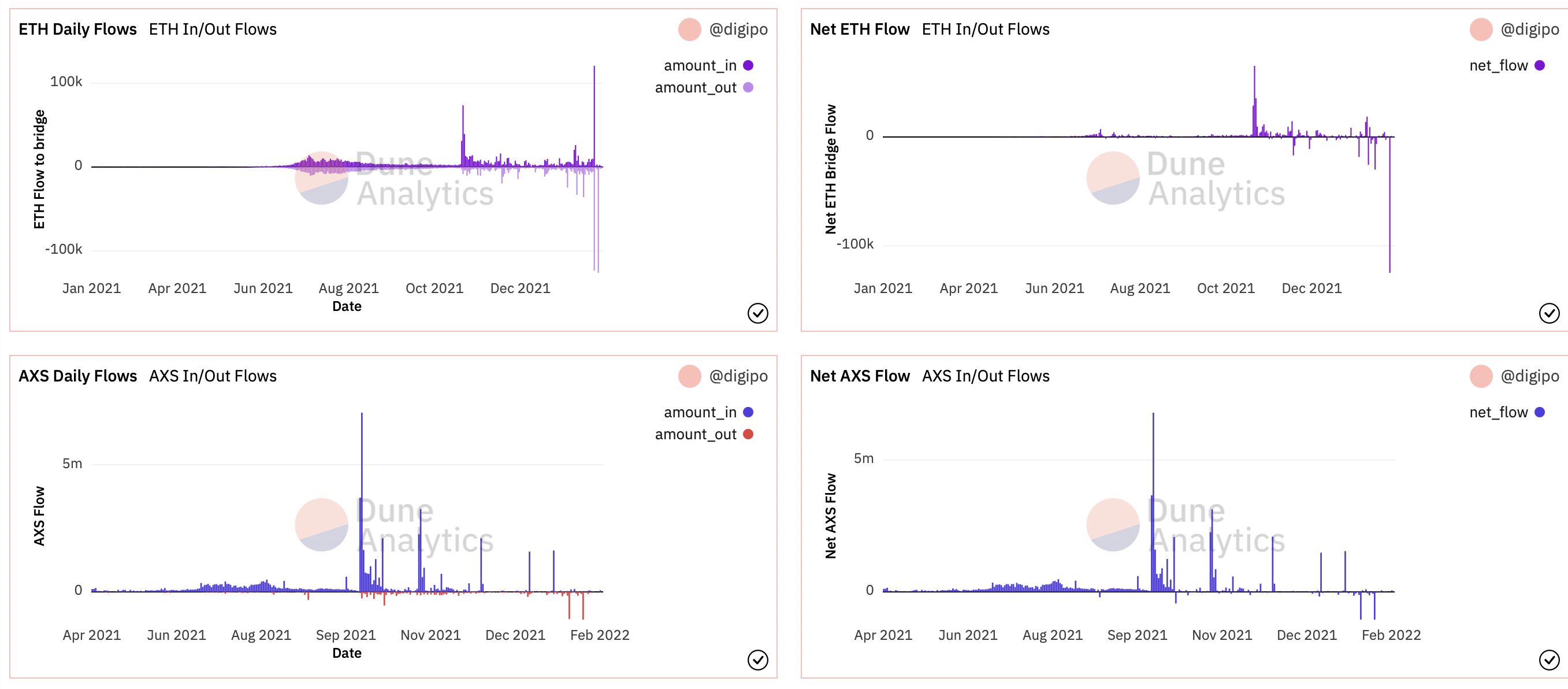Image resolution: width=1568 pixels, height=689 pixels.
Task: Toggle amount_in series in AXS Daily Flows legend
Action: [x=708, y=412]
